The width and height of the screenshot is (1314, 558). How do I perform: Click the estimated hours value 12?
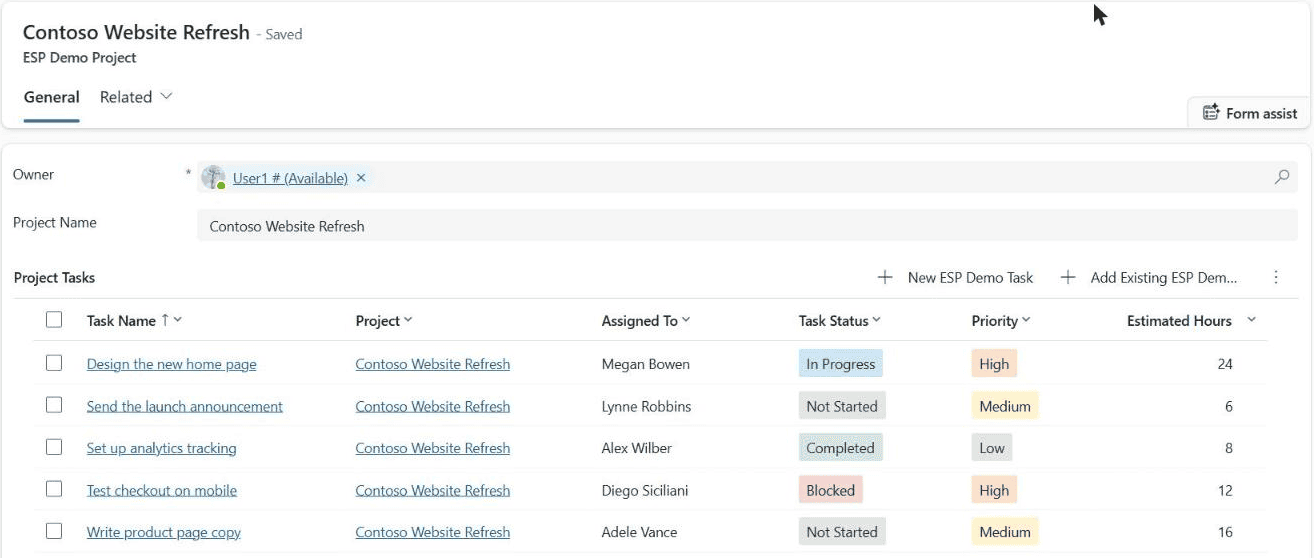click(1225, 490)
